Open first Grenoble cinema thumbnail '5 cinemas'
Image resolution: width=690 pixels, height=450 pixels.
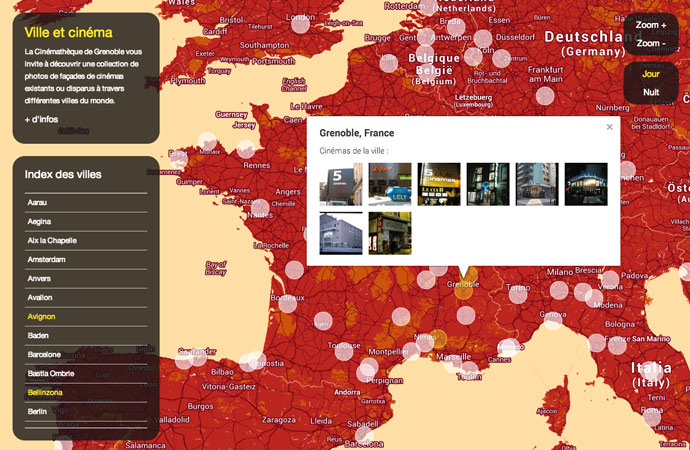tap(341, 184)
